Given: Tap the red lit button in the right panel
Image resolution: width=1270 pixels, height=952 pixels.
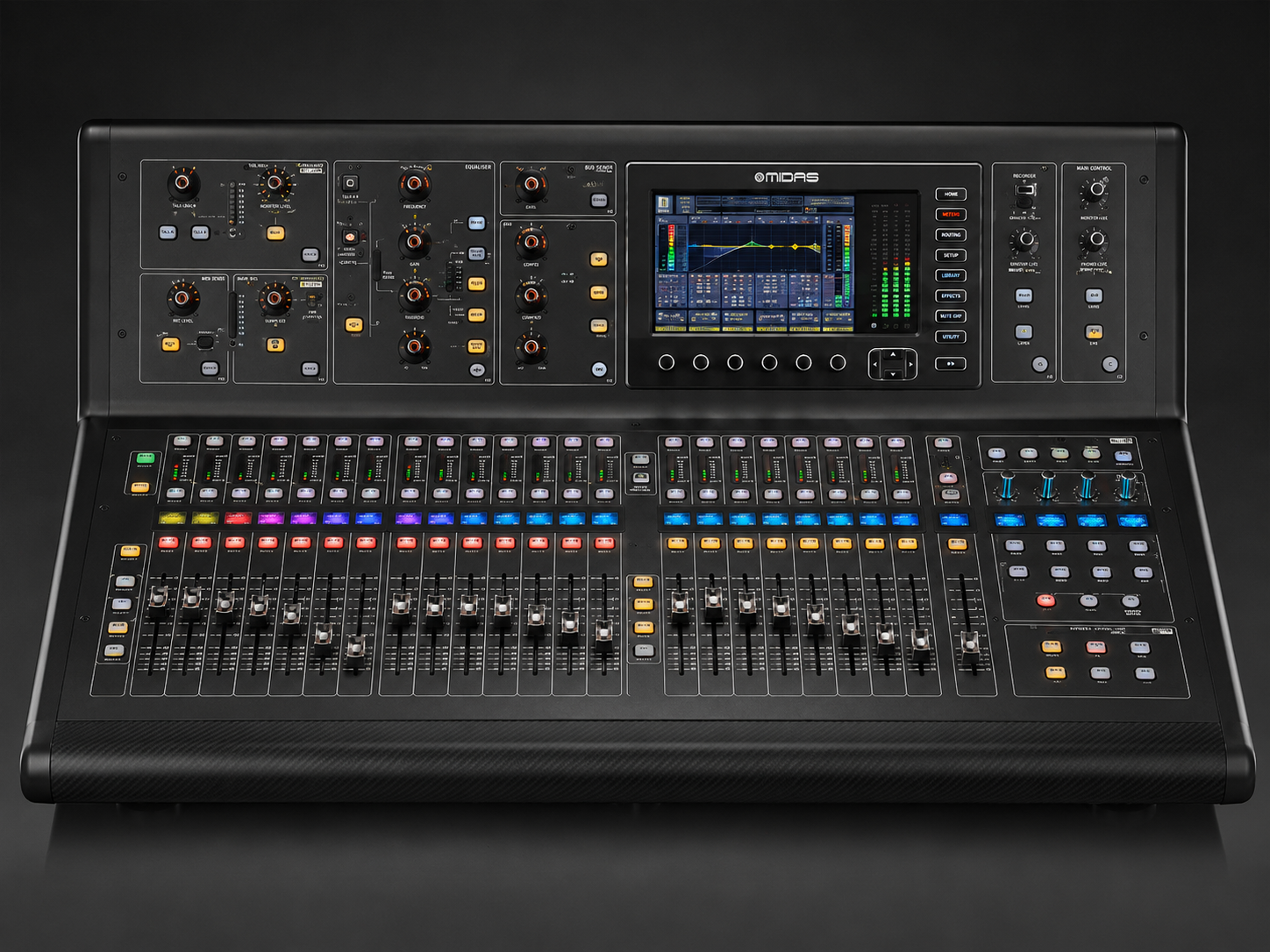Looking at the screenshot, I should point(1045,600).
